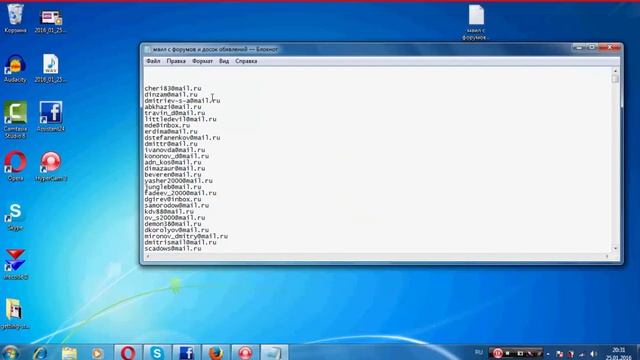Click the line kononov_d@mail.ru
Image resolution: width=640 pixels, height=360 pixels.
coord(176,156)
